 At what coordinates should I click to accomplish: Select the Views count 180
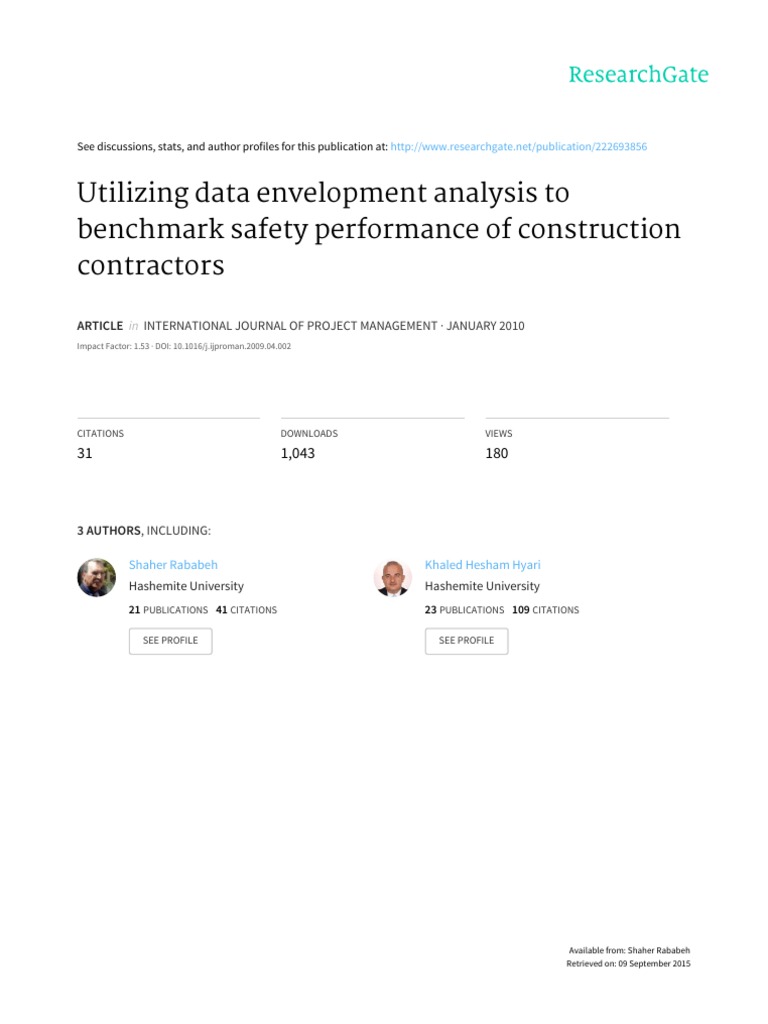click(x=496, y=453)
